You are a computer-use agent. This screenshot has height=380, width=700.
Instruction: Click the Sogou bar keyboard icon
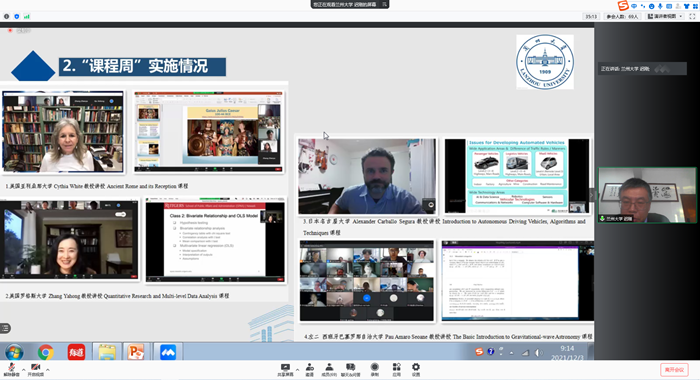pos(669,6)
